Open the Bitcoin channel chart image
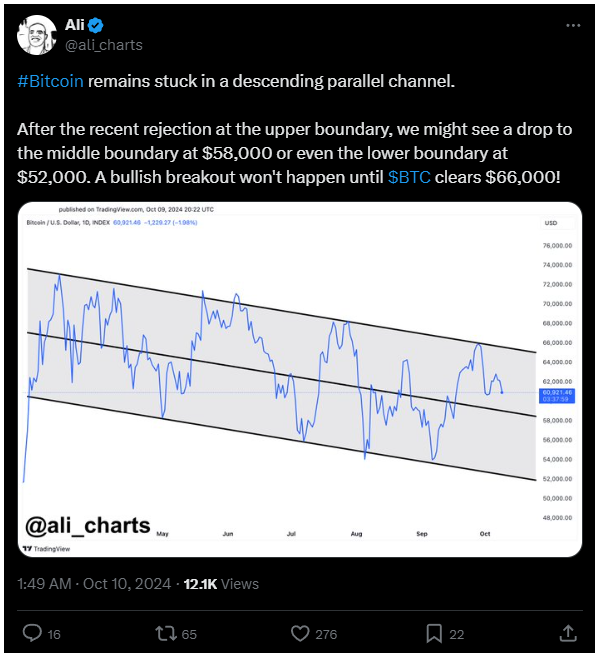Screen dimensions: 599x657 300,379
